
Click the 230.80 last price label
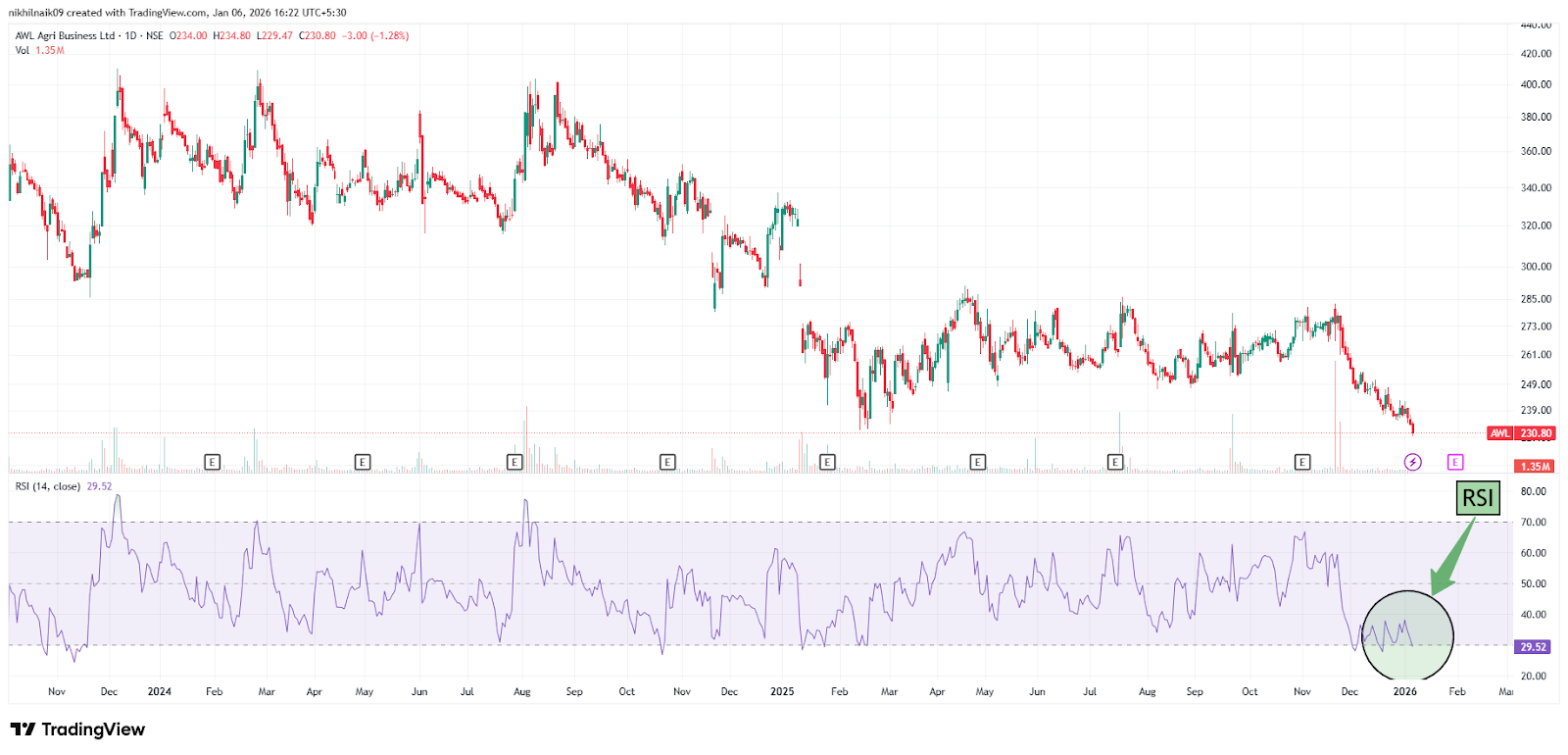point(1536,433)
